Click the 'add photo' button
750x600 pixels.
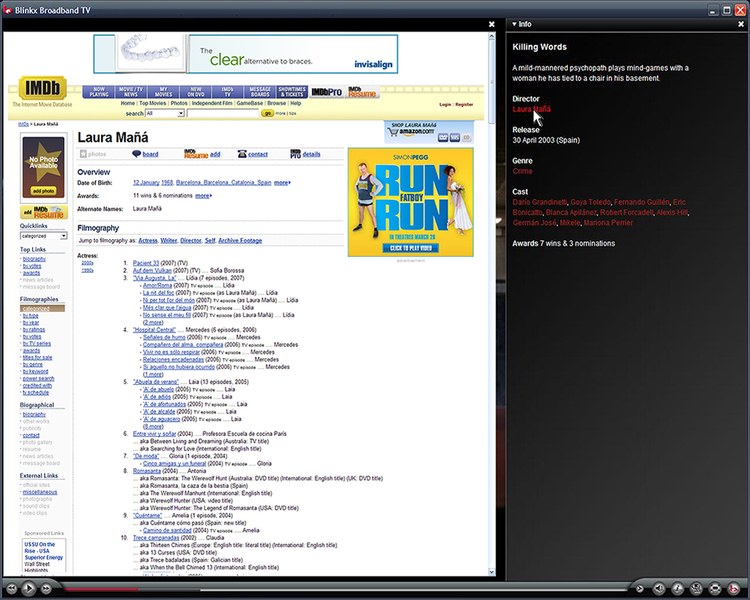(x=43, y=191)
